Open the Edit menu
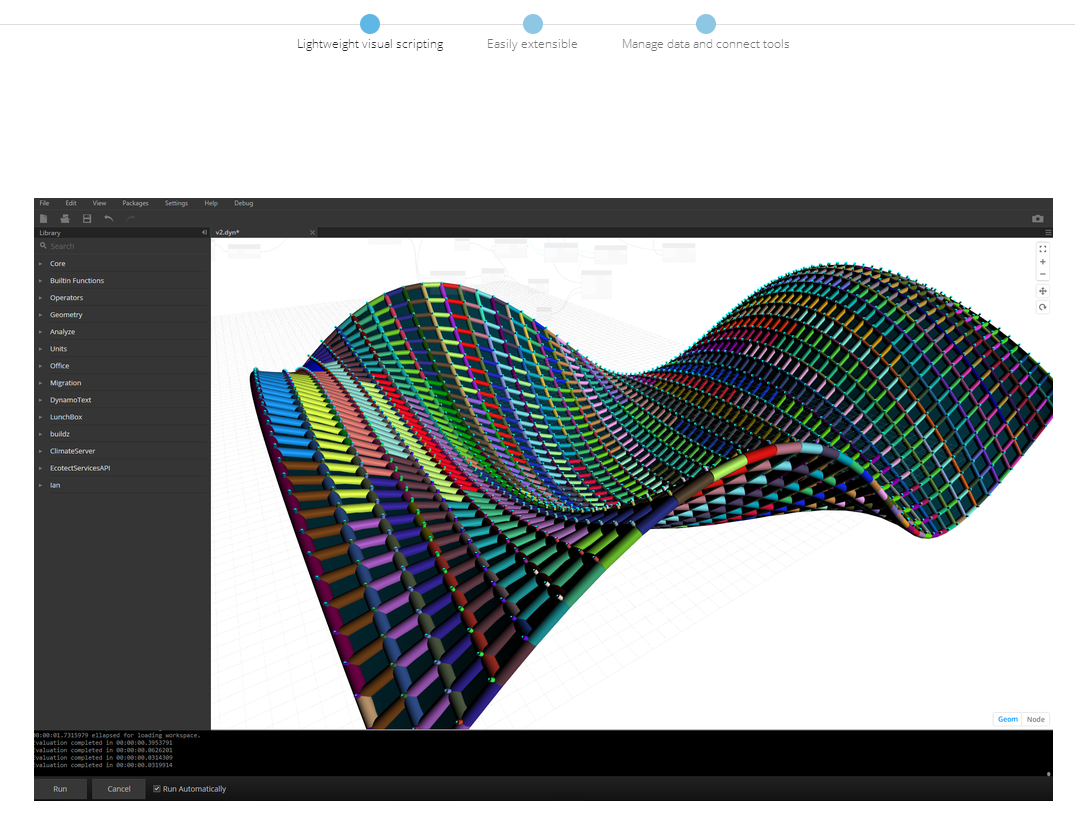 click(x=71, y=204)
